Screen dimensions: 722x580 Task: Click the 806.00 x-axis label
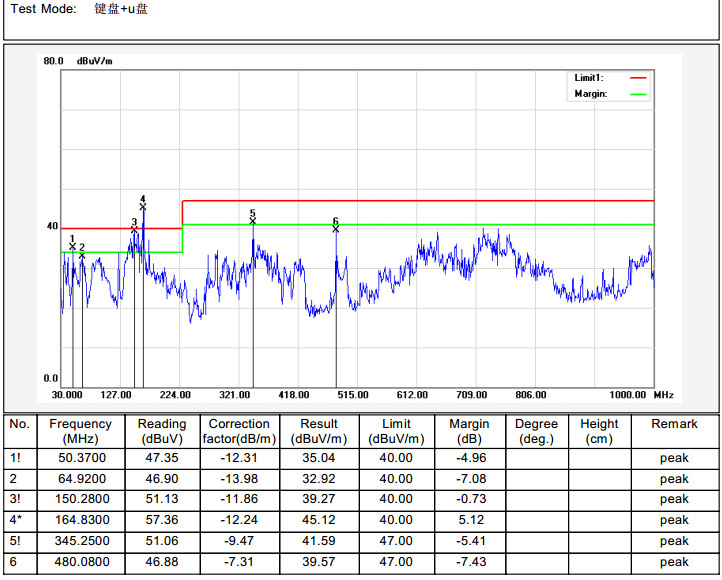(x=531, y=395)
